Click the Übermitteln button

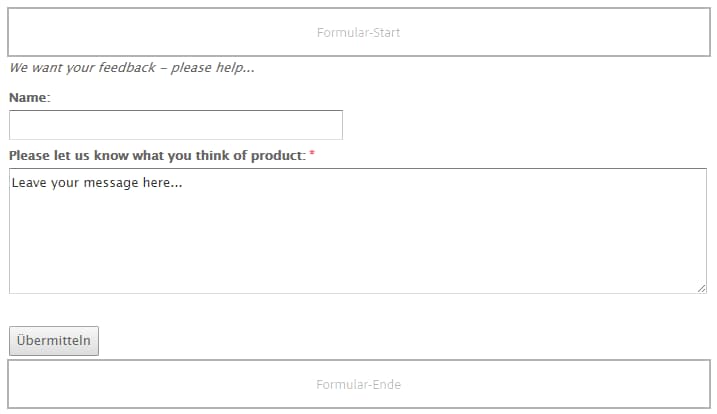click(x=54, y=341)
